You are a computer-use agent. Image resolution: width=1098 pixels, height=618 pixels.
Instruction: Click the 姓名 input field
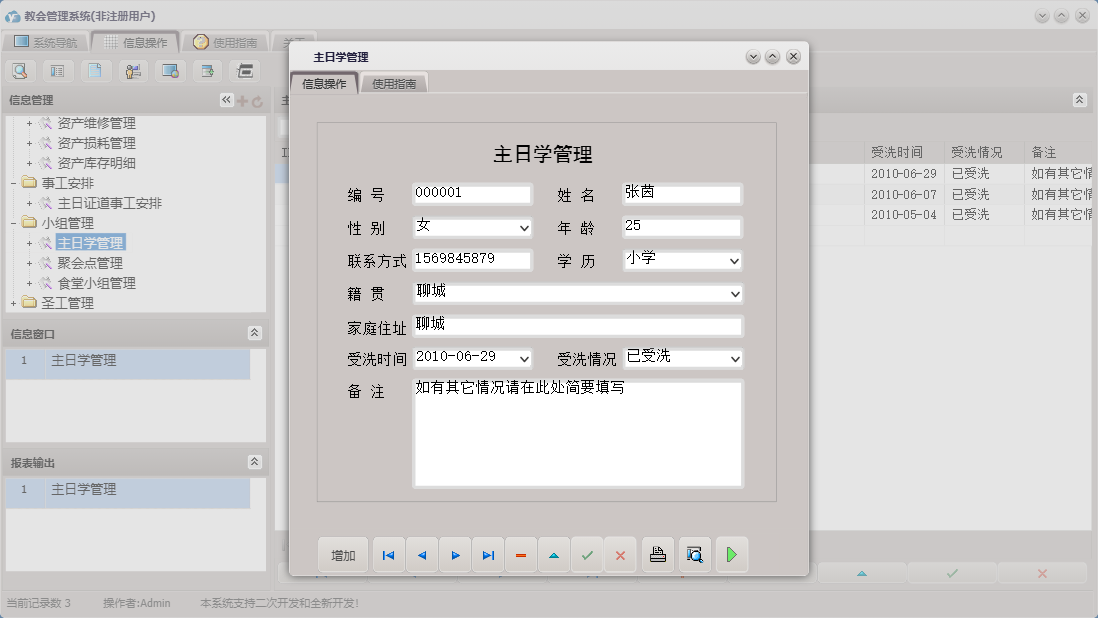(x=681, y=194)
